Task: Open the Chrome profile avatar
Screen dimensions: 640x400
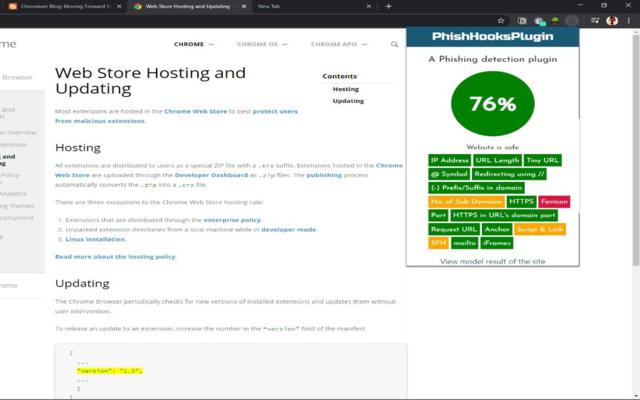Action: coord(612,20)
